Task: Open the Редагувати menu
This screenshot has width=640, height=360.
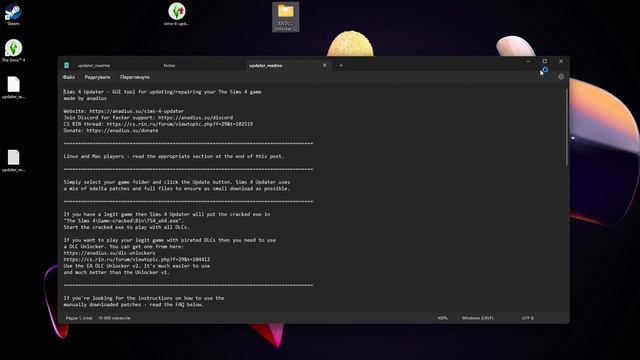Action: coord(97,77)
